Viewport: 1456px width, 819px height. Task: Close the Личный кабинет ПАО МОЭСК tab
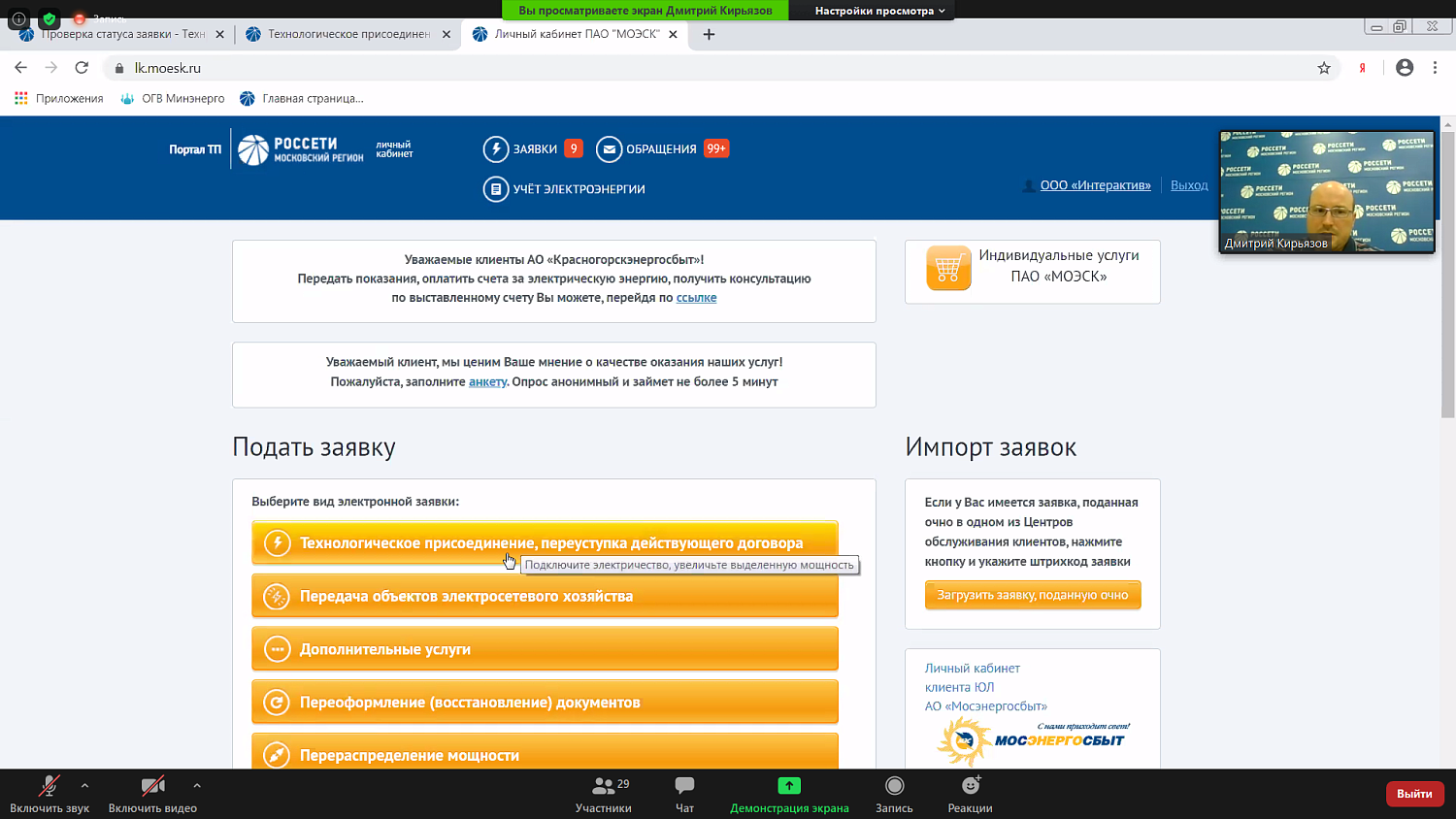click(673, 34)
